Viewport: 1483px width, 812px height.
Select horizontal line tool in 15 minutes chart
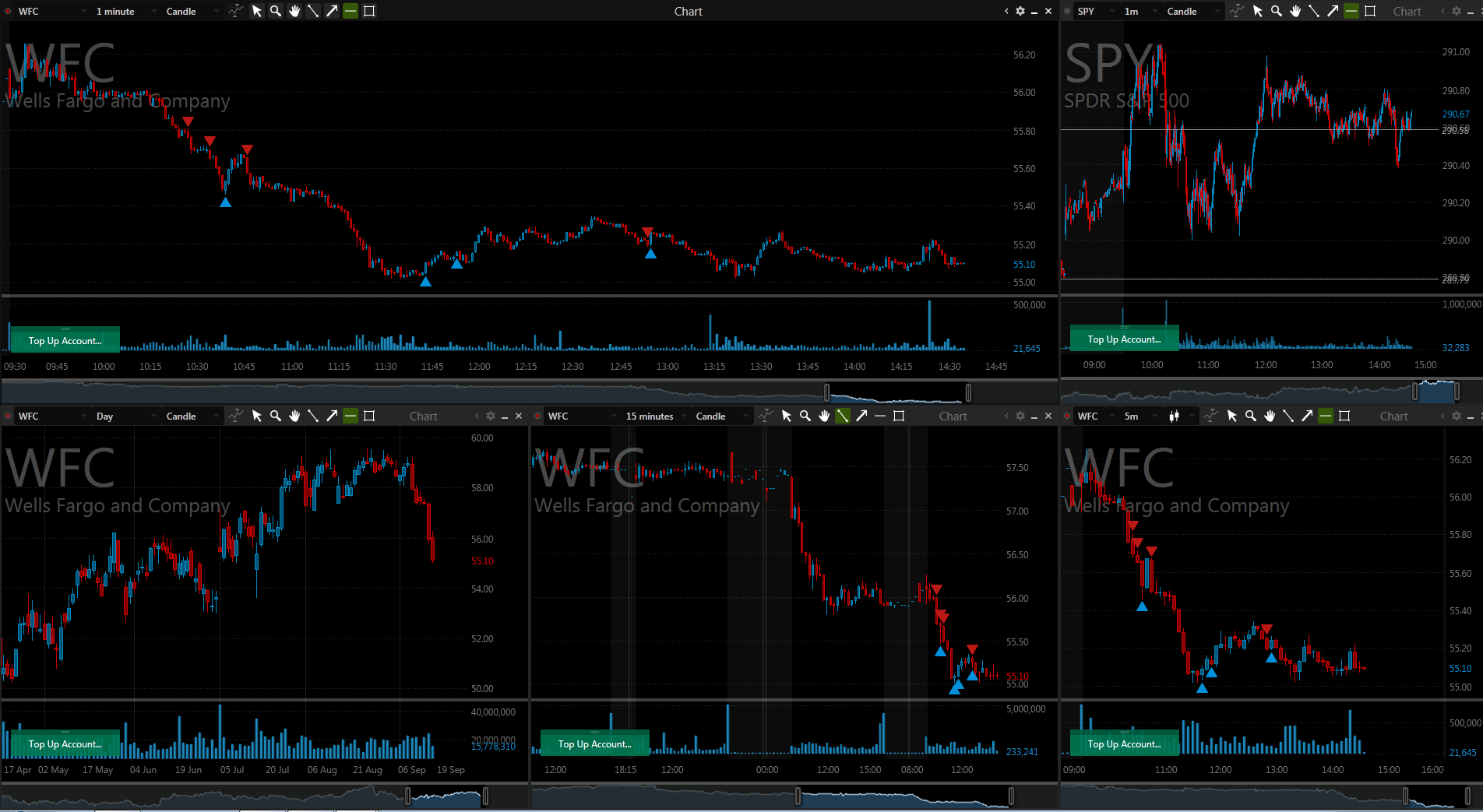pos(880,416)
